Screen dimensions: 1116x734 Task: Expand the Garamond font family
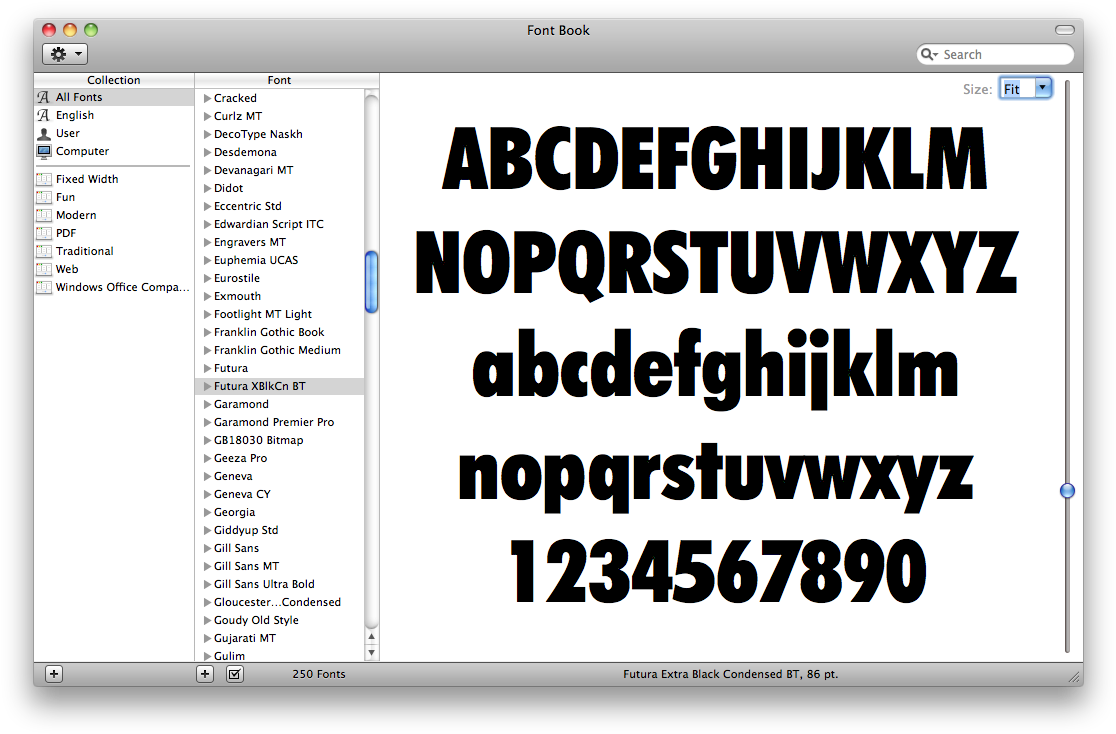tap(208, 404)
